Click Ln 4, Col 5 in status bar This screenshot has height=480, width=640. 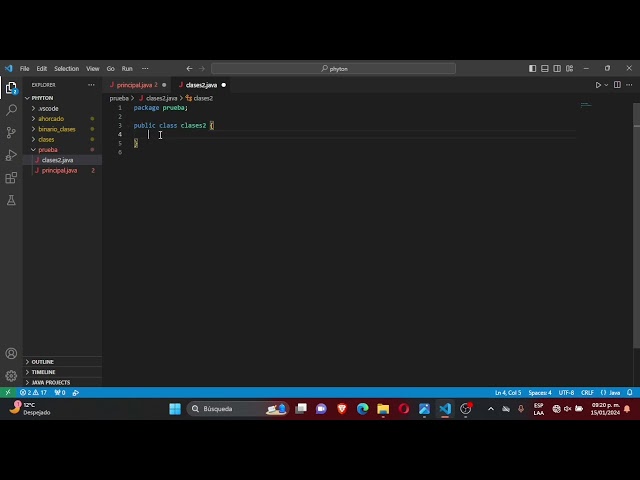point(508,392)
